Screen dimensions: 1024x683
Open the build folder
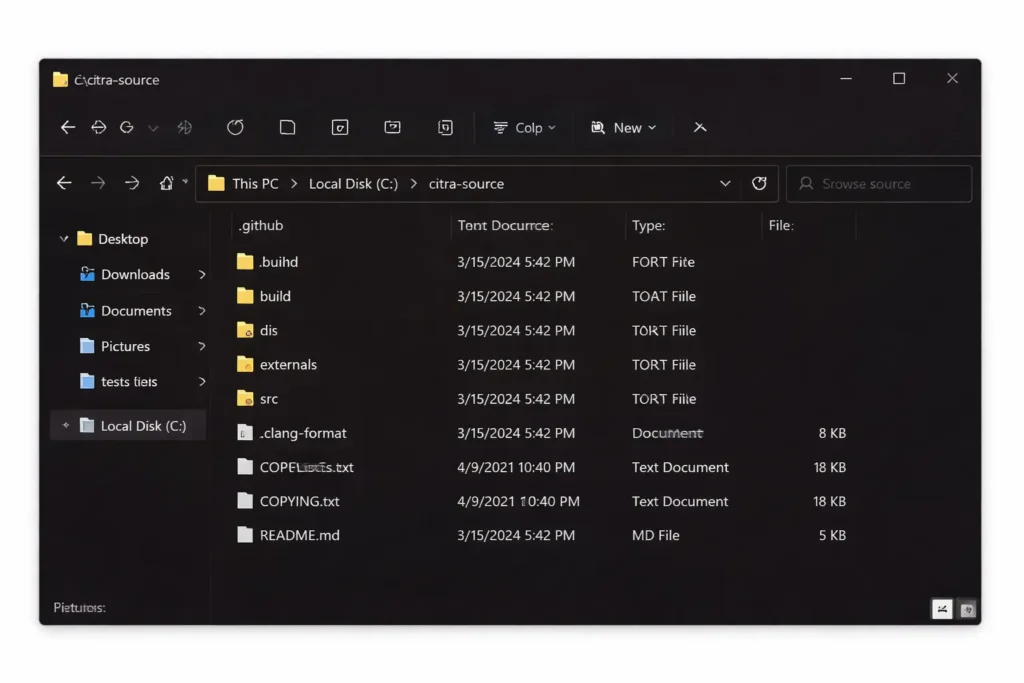[274, 296]
